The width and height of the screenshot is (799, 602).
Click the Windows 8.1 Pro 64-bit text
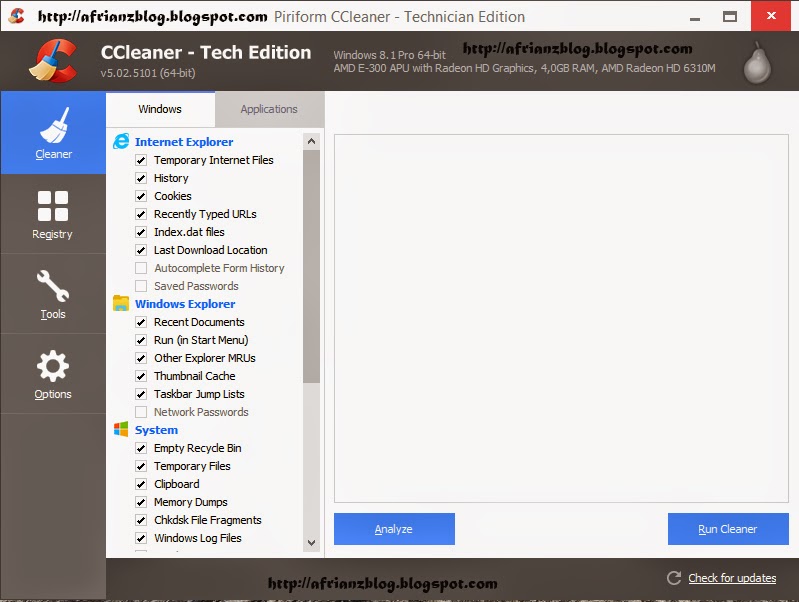pyautogui.click(x=389, y=55)
